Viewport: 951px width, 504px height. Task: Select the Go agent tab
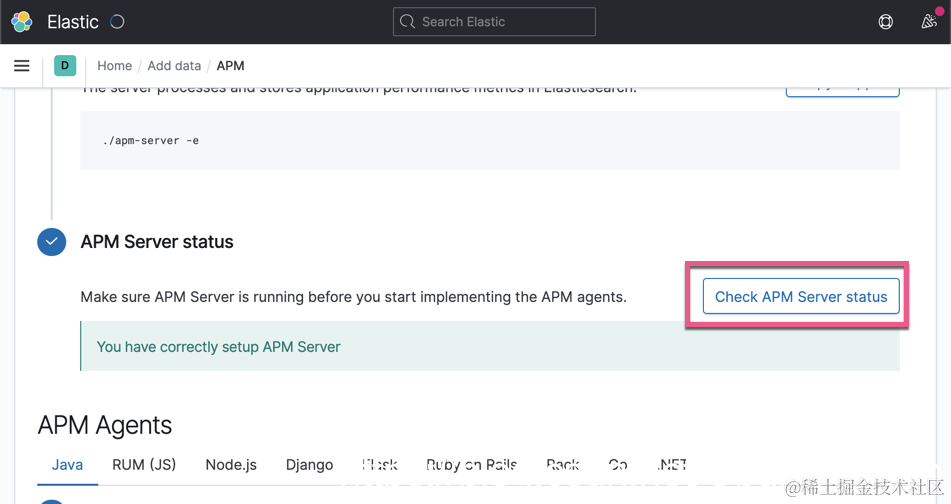(618, 465)
